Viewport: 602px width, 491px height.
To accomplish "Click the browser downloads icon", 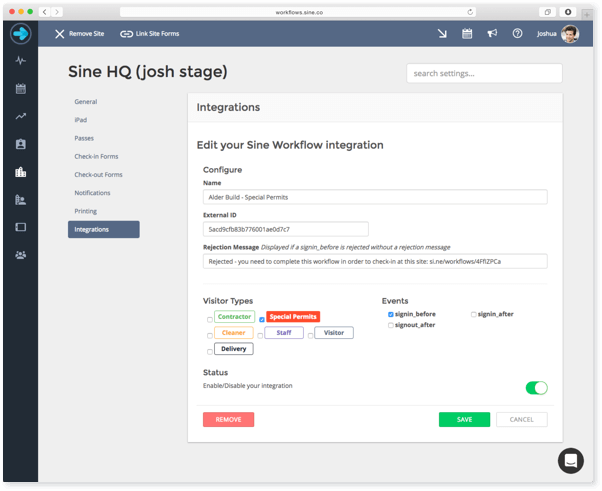I will click(x=568, y=12).
